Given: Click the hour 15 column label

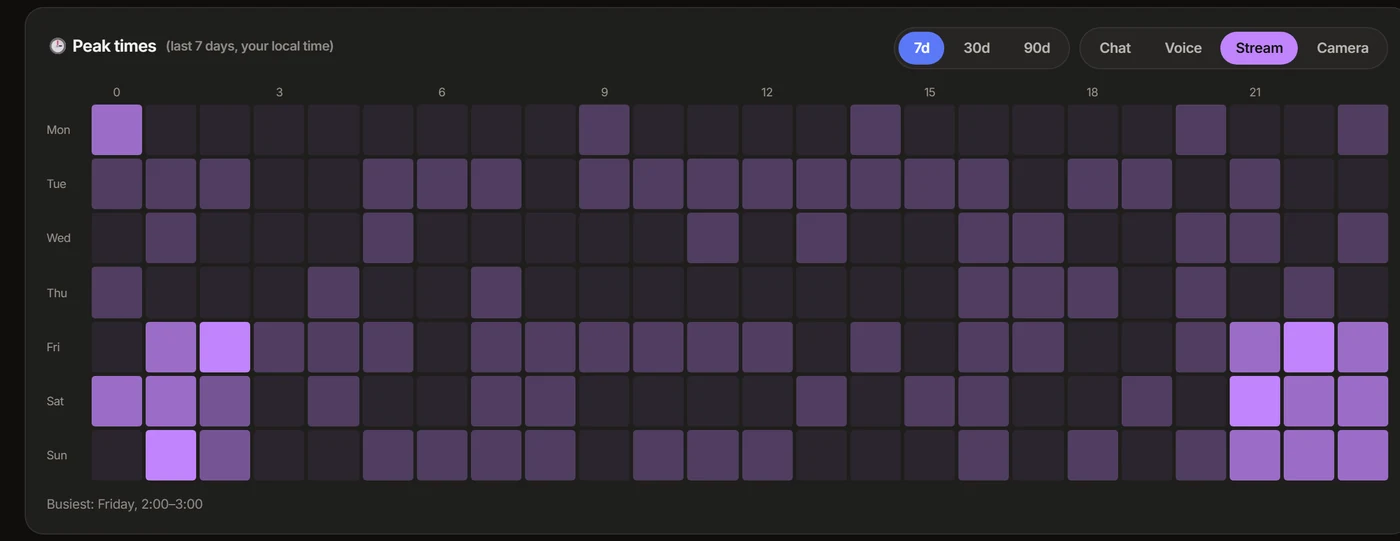Looking at the screenshot, I should pos(930,92).
